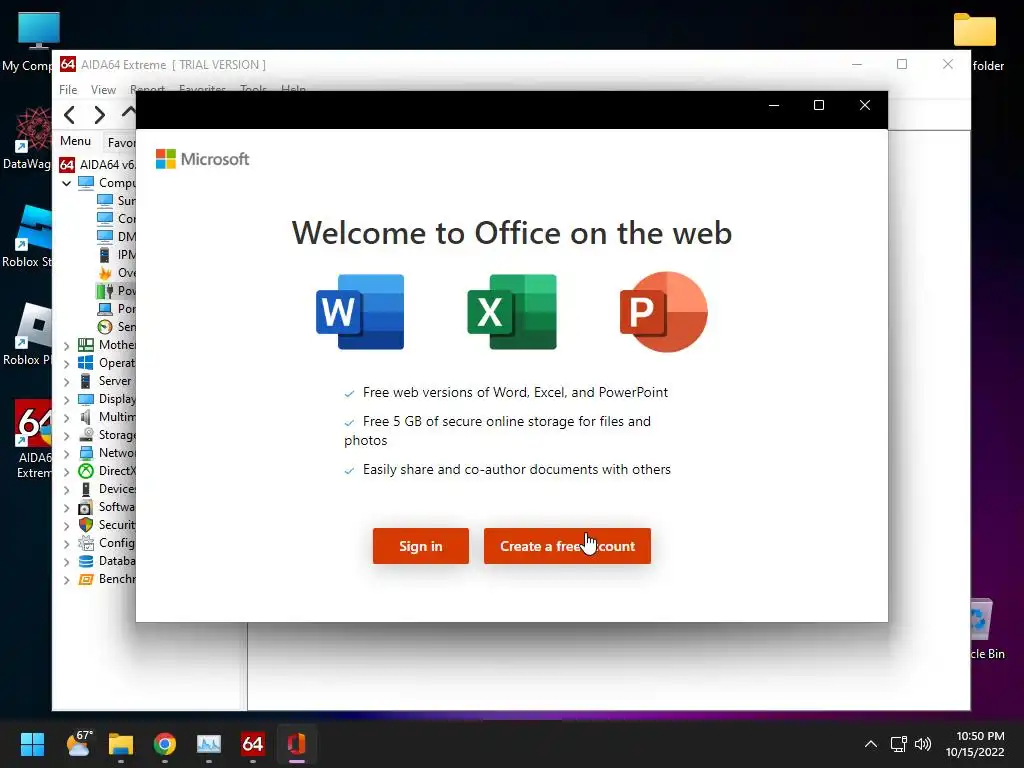Viewport: 1024px width, 768px height.
Task: Go back in AIDA64 toolbar
Action: (x=70, y=115)
